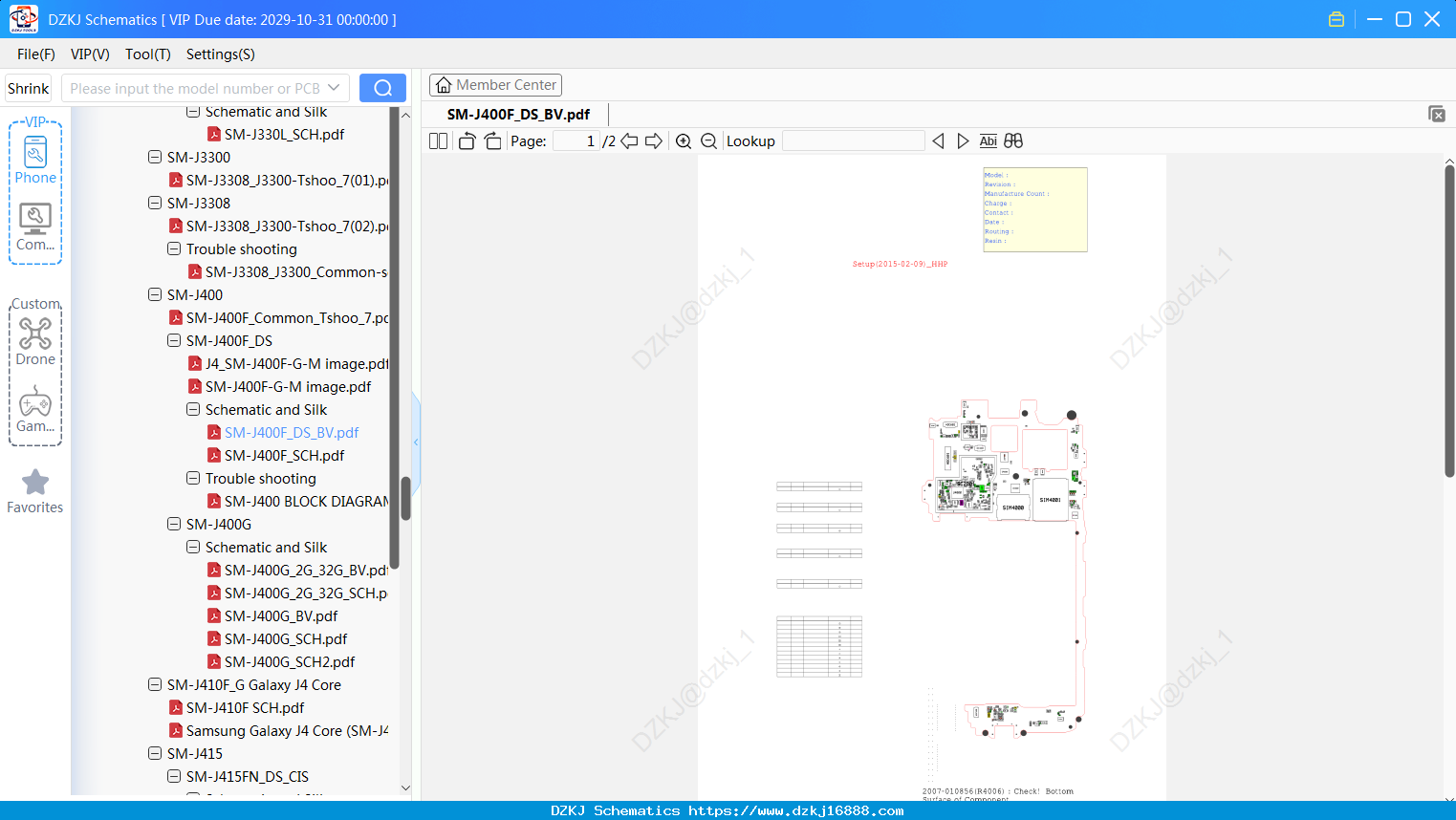Open SM-J3308_J3300-Tshoo_7(02) PDF
Image resolution: width=1456 pixels, height=820 pixels.
[278, 227]
